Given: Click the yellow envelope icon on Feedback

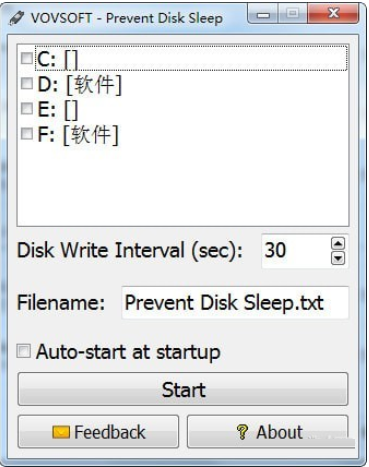Looking at the screenshot, I should pyautogui.click(x=61, y=432).
